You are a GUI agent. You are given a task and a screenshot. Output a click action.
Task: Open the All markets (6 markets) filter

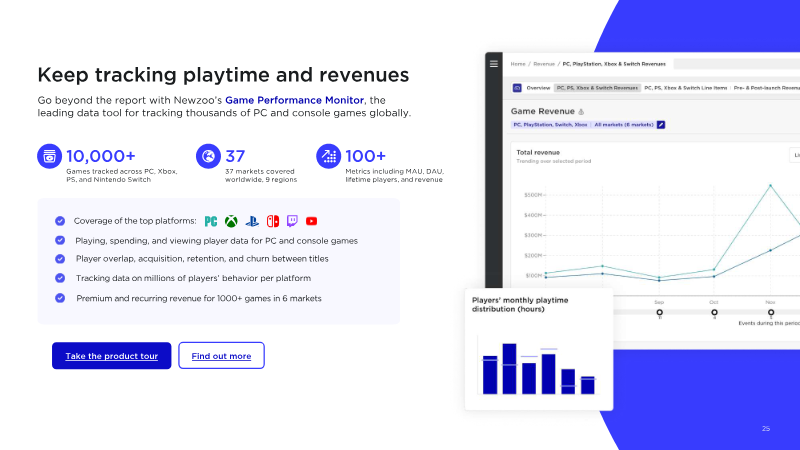coord(624,125)
